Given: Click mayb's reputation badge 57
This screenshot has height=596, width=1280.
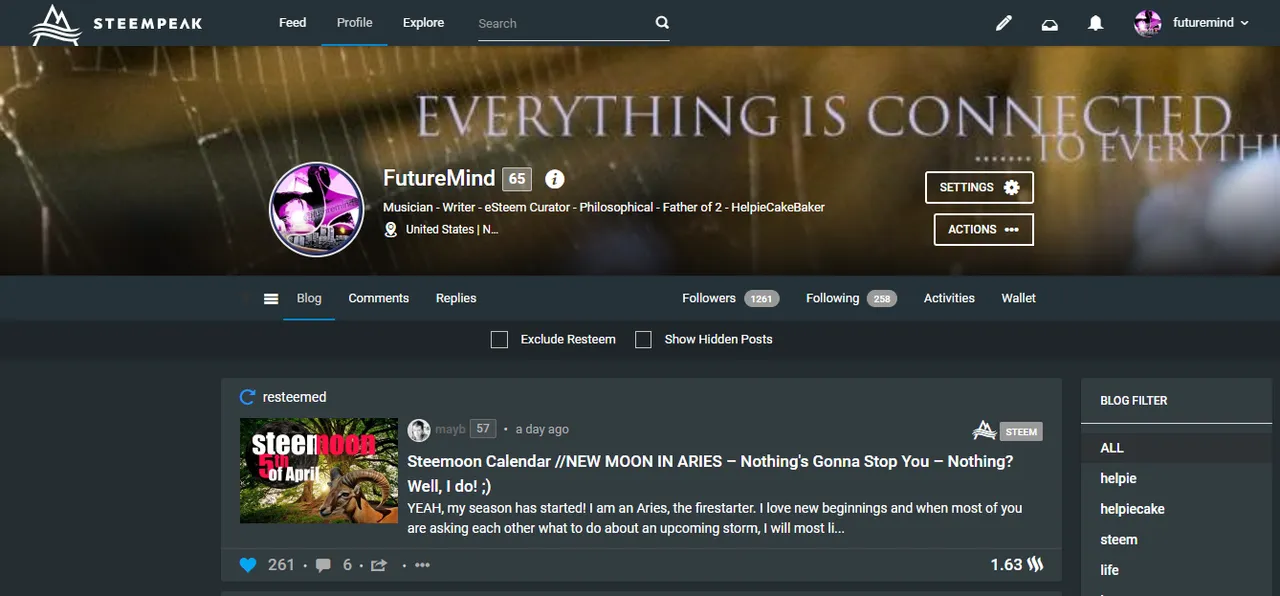Looking at the screenshot, I should [x=483, y=429].
